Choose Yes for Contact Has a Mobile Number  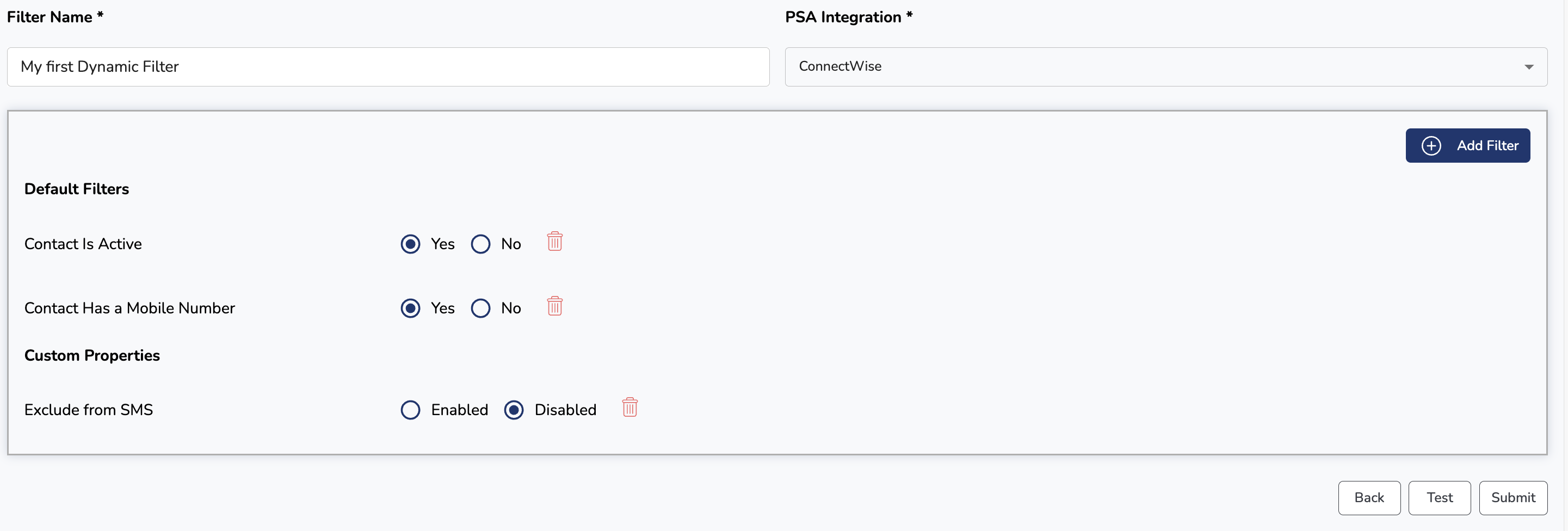click(410, 308)
